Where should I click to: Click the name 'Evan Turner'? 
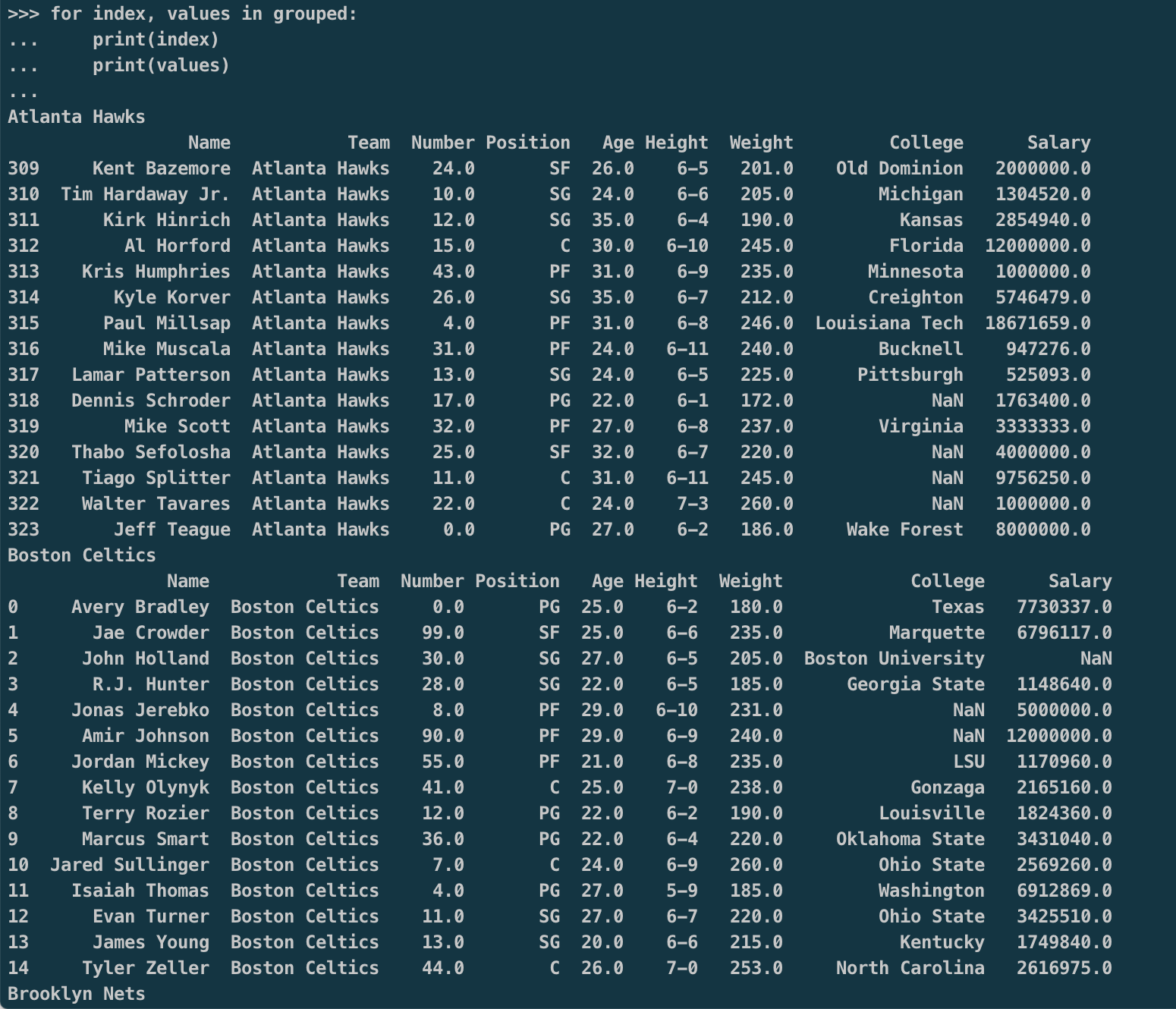151,916
